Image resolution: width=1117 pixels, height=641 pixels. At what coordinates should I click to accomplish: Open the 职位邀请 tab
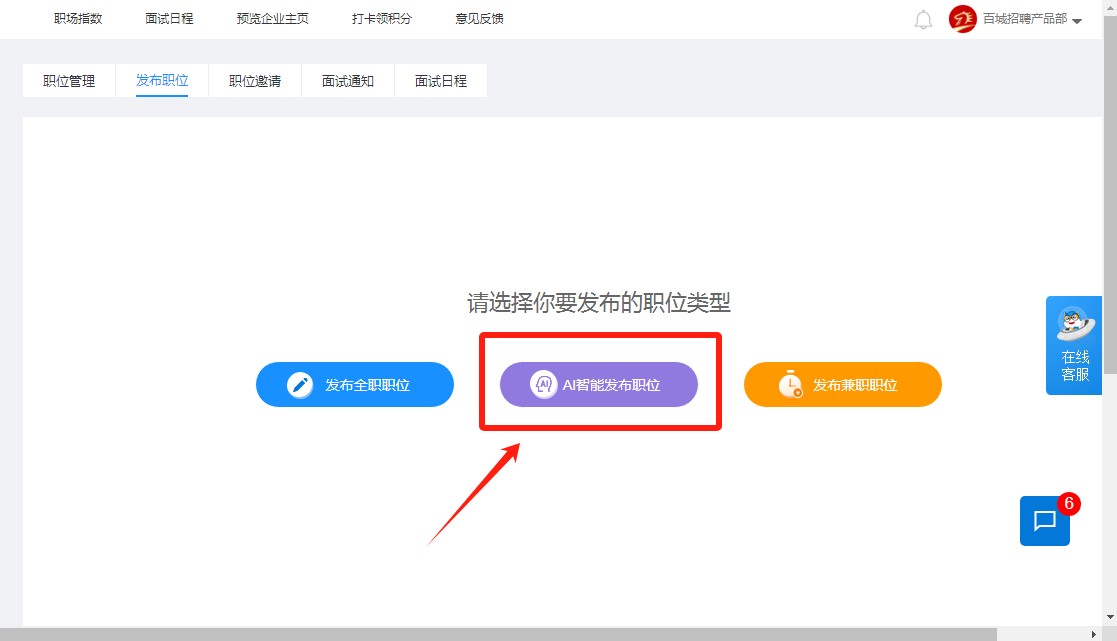pos(255,81)
